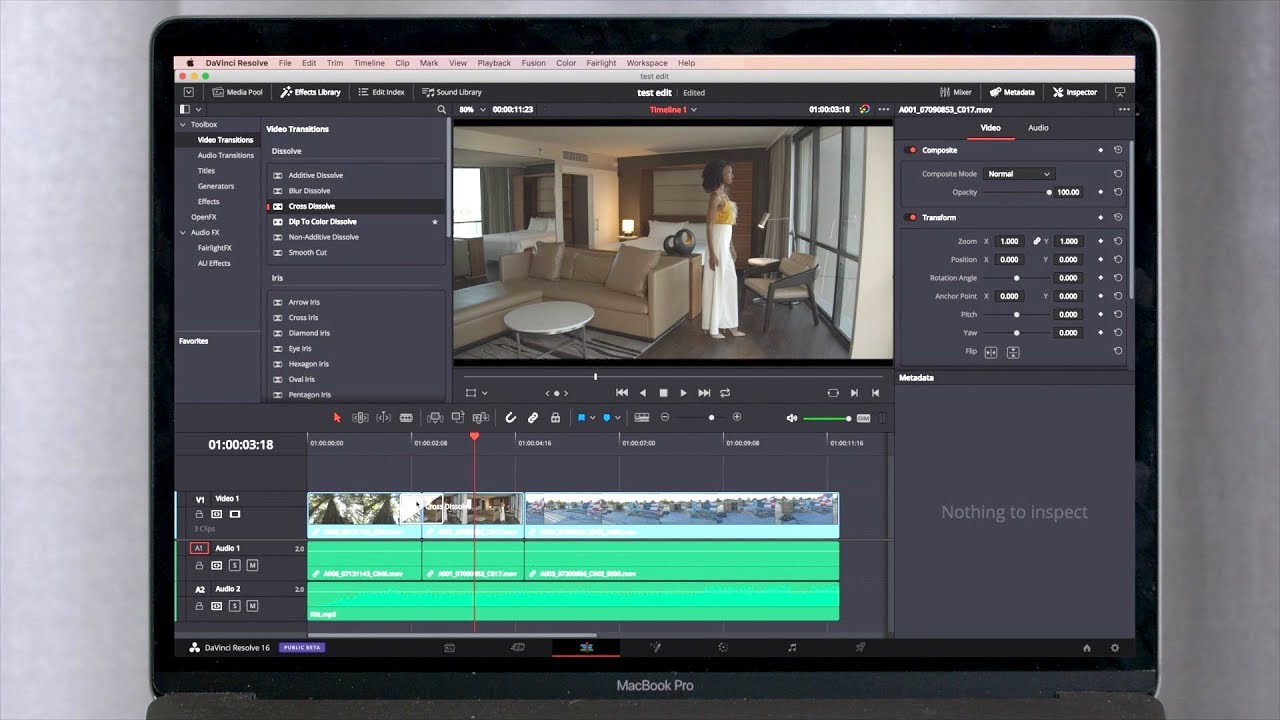Switch to the Audio inspector tab
The image size is (1280, 720).
pyautogui.click(x=1038, y=128)
